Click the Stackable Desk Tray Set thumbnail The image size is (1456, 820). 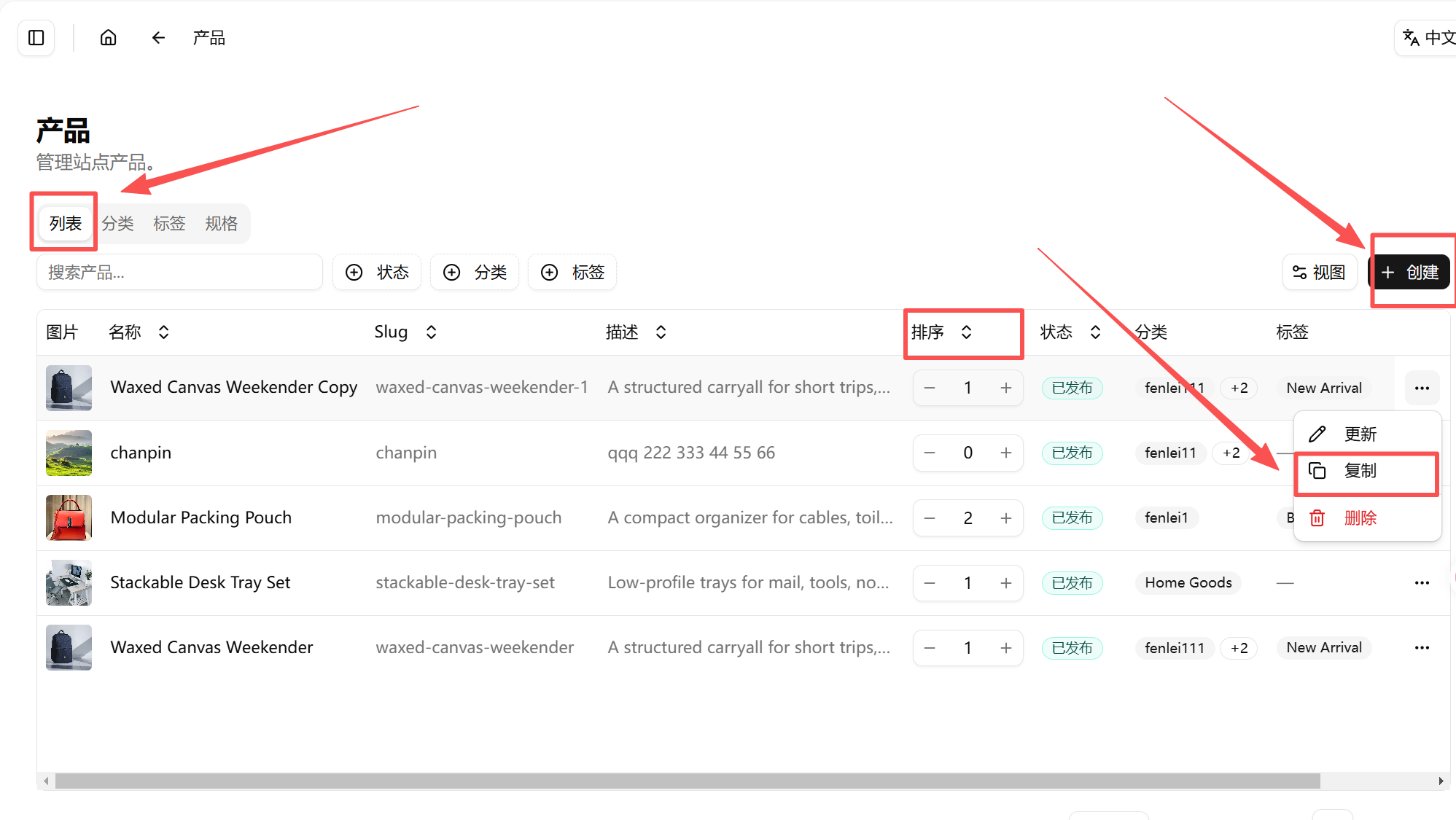tap(69, 583)
